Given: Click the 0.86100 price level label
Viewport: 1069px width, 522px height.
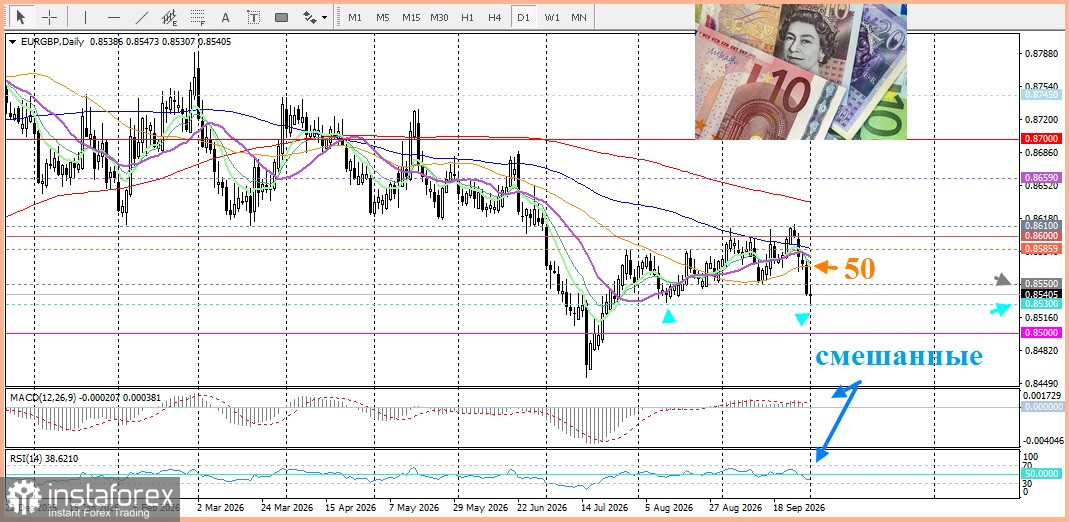Looking at the screenshot, I should 1042,225.
